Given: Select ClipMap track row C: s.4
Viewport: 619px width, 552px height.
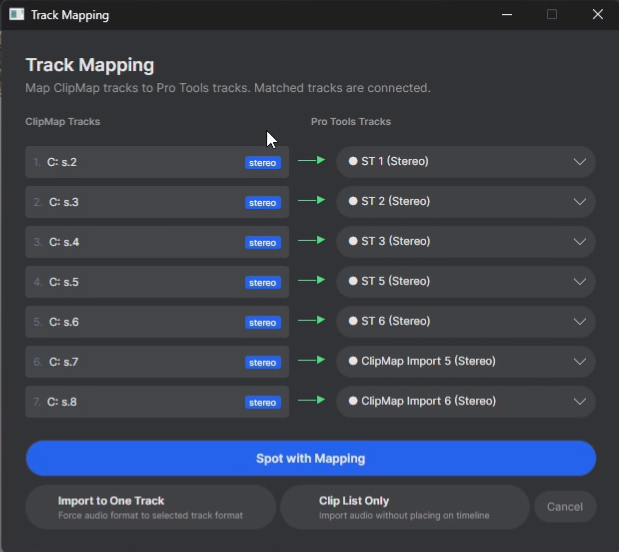Looking at the screenshot, I should (x=157, y=242).
